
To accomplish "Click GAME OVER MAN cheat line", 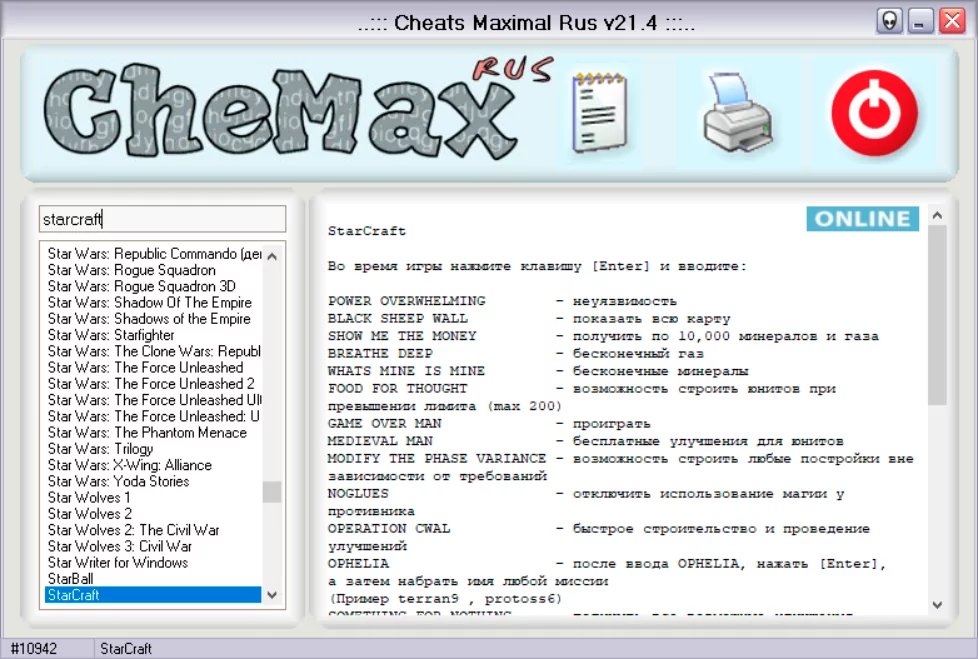I will (x=489, y=423).
